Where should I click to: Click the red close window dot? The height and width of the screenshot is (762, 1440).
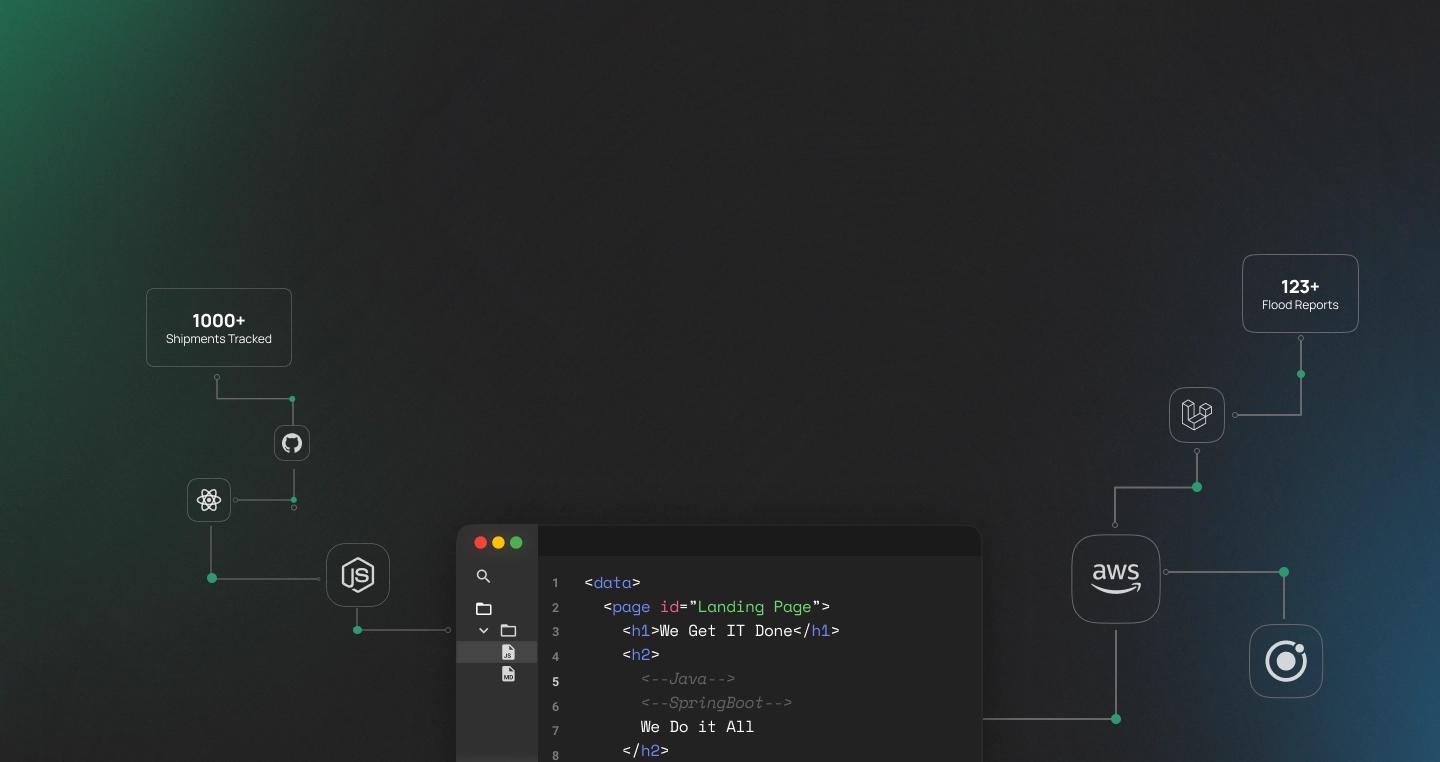click(x=480, y=543)
